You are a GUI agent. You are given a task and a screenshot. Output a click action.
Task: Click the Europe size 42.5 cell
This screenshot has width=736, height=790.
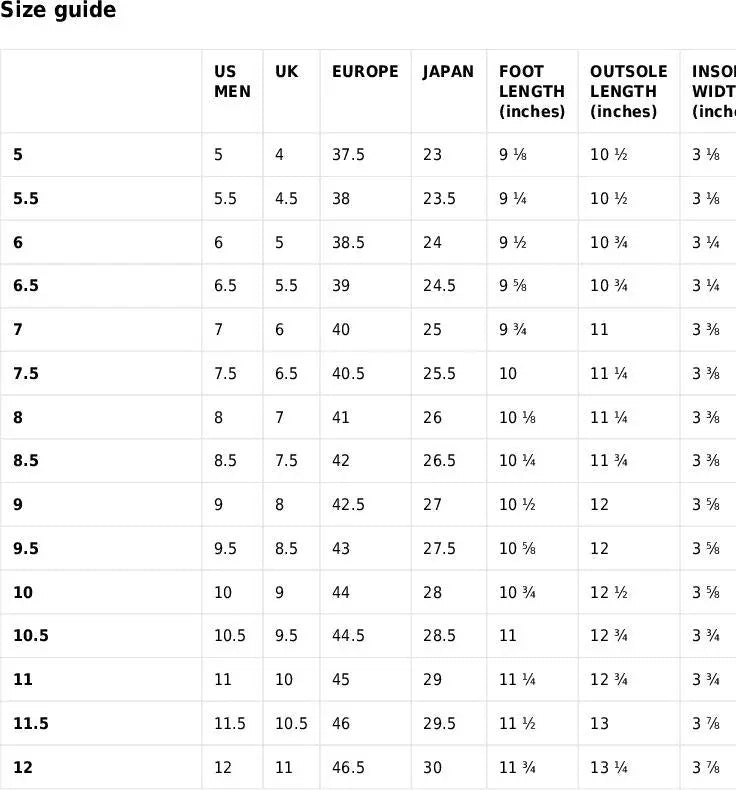point(348,505)
